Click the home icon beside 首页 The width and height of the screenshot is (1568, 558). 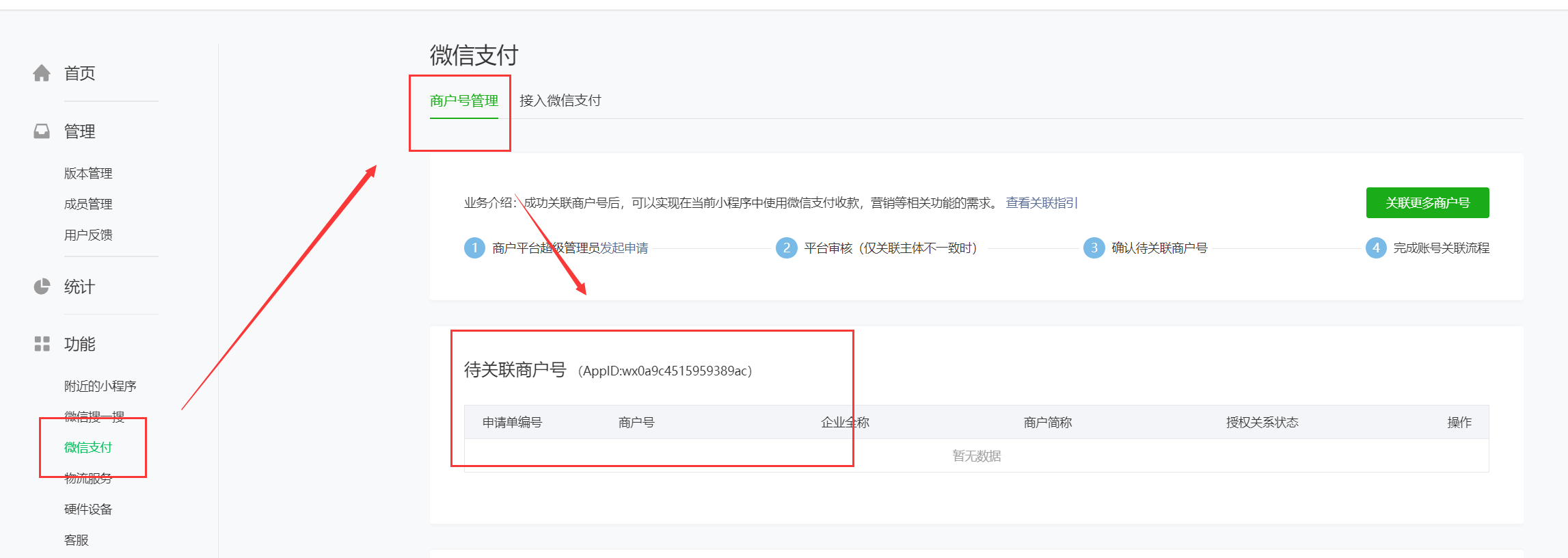coord(42,73)
